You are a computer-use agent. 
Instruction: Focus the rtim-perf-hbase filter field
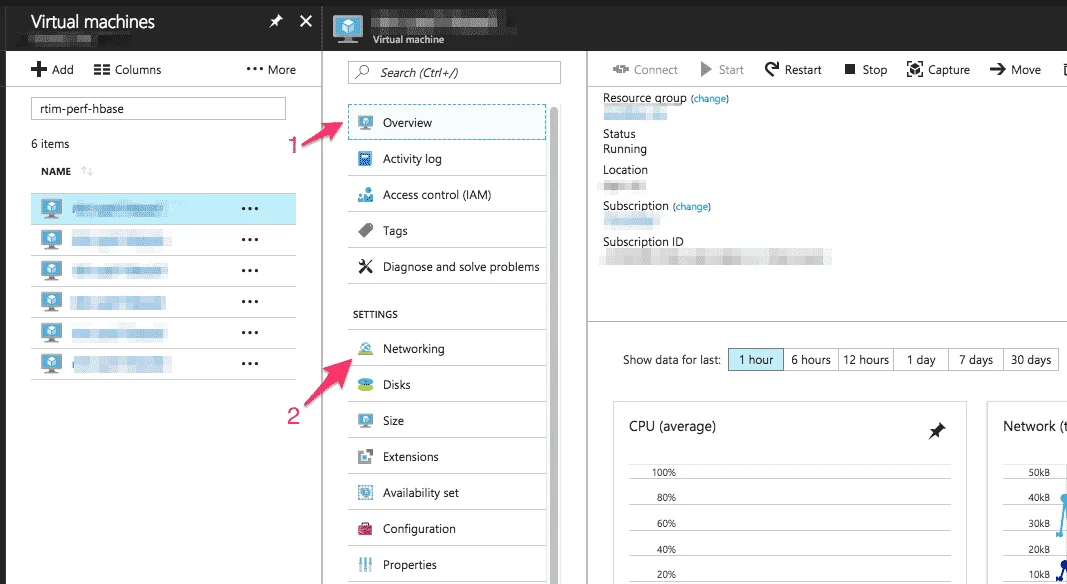pos(158,109)
